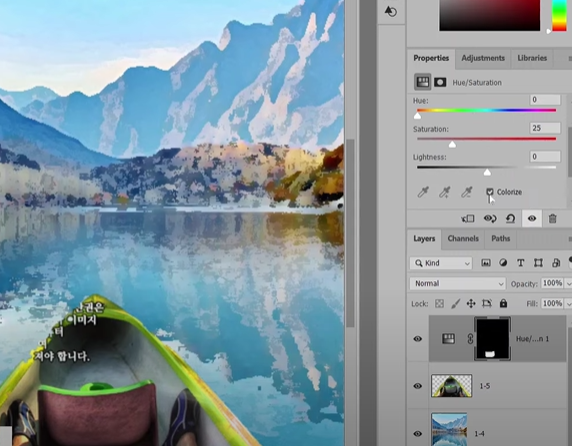The width and height of the screenshot is (572, 446).
Task: Hide the Hue/Saturation 1 layer
Action: (x=418, y=339)
